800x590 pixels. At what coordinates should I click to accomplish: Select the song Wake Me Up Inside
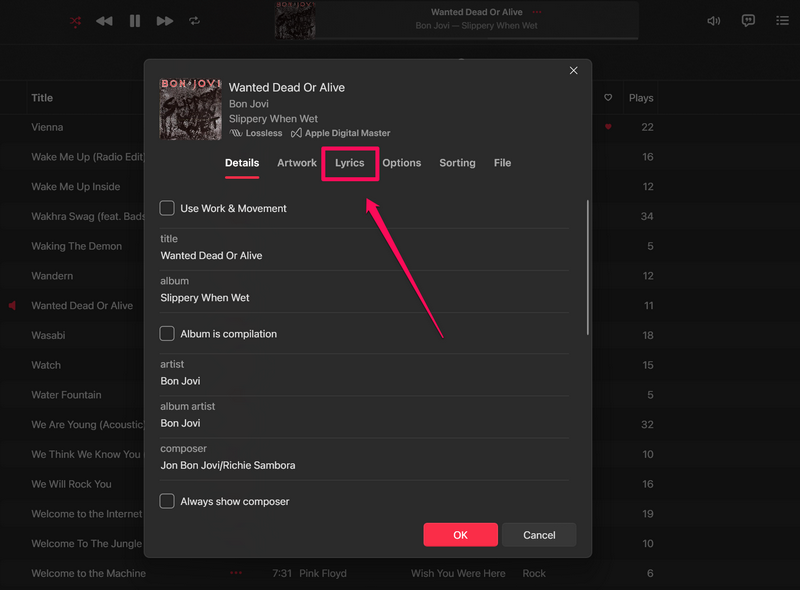[76, 187]
